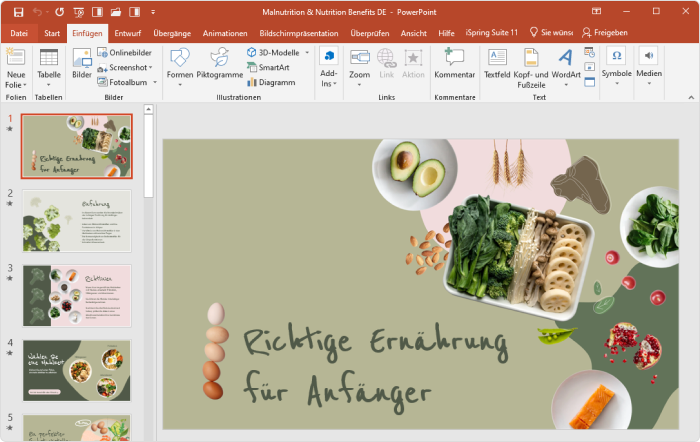Select the salmon plate image on slide
The width and height of the screenshot is (700, 442).
coord(591,401)
